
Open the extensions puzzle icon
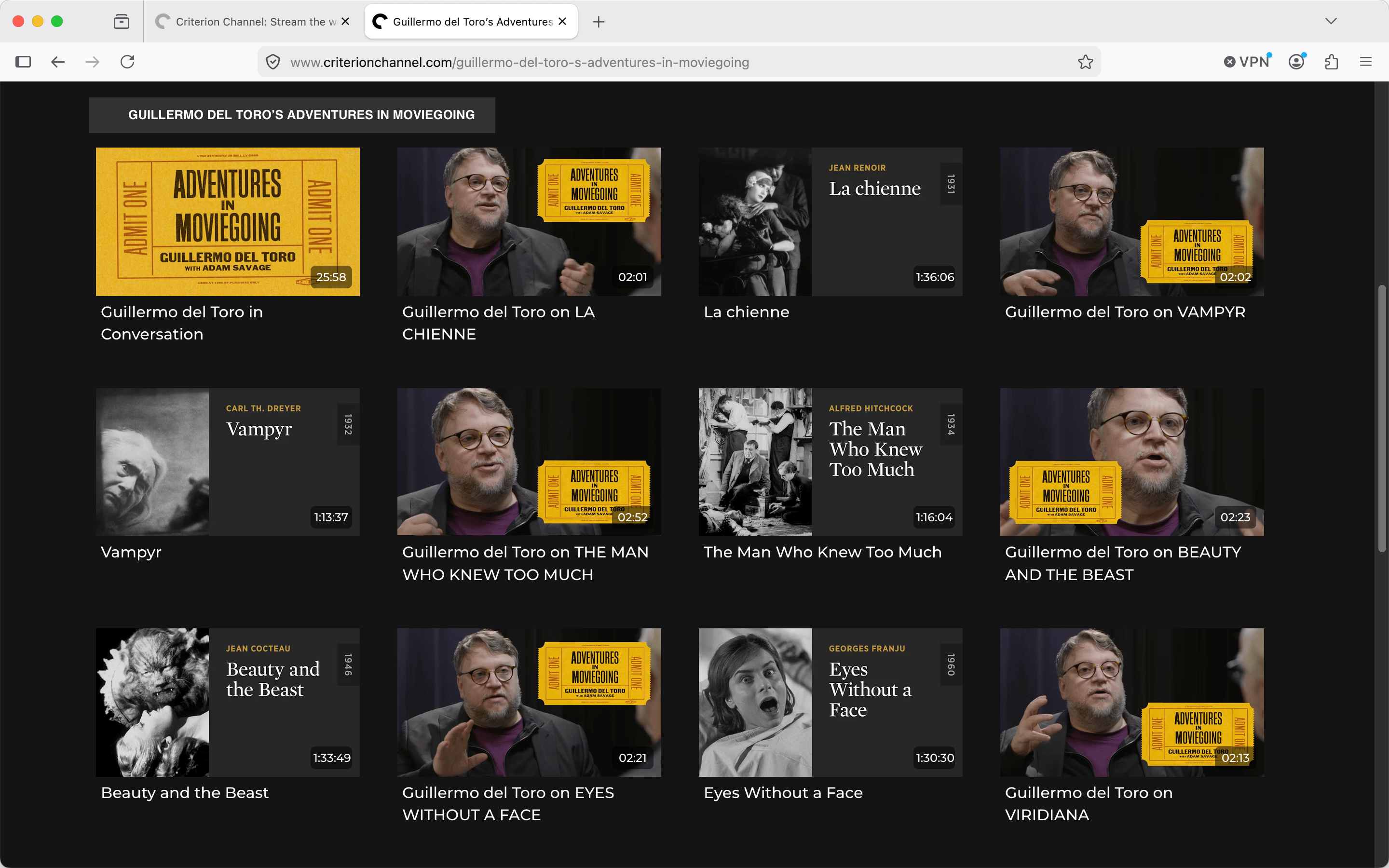tap(1332, 62)
